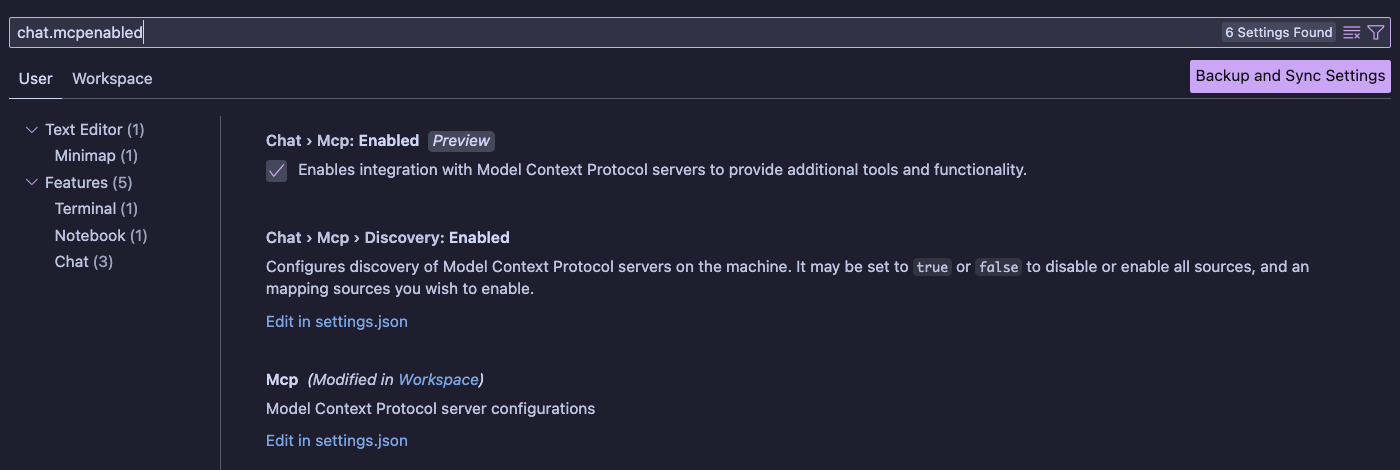Screen dimensions: 1400x470
Task: Switch to the Workspace settings tab
Action: click(112, 79)
